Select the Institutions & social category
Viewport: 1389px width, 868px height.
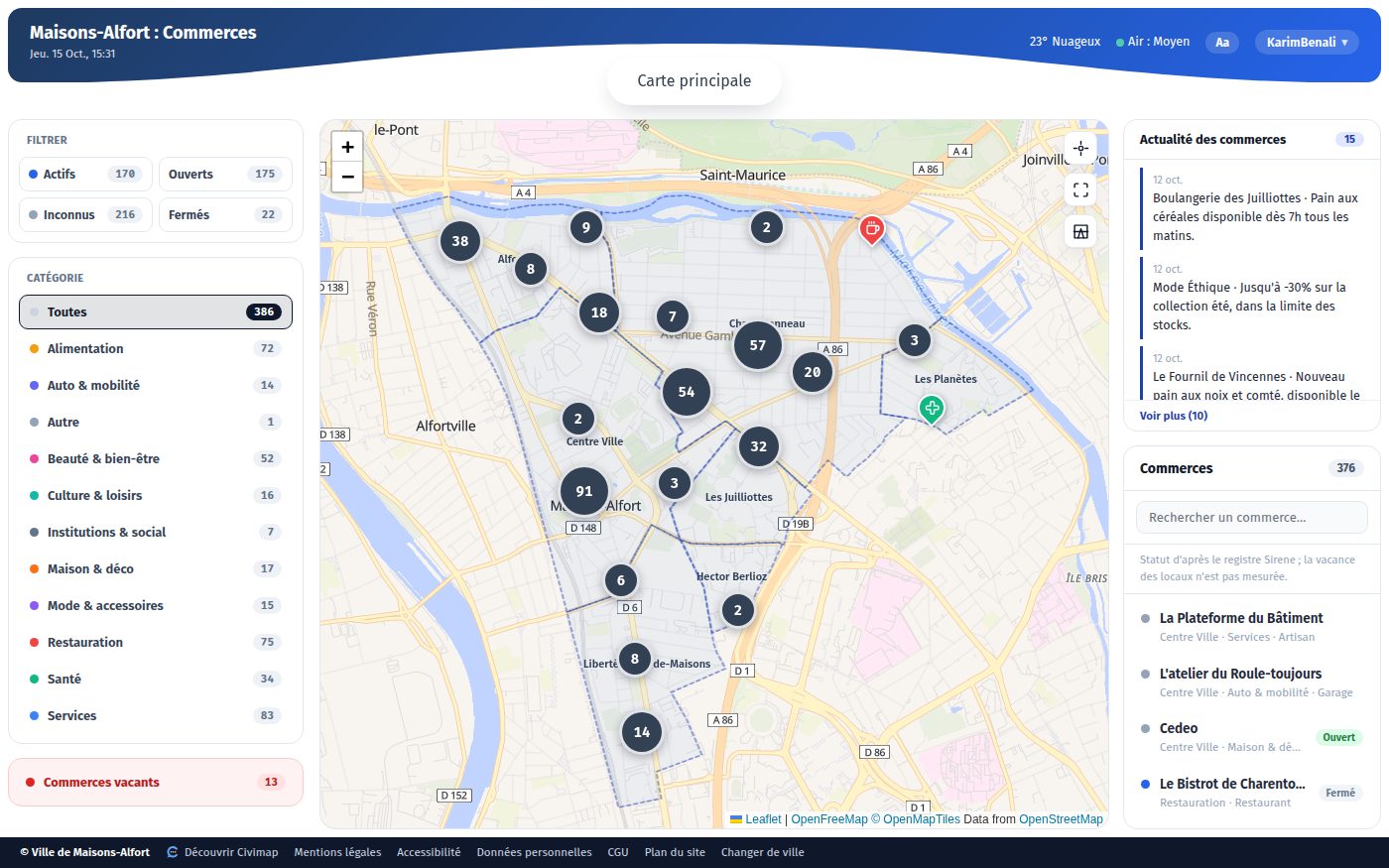(x=156, y=532)
